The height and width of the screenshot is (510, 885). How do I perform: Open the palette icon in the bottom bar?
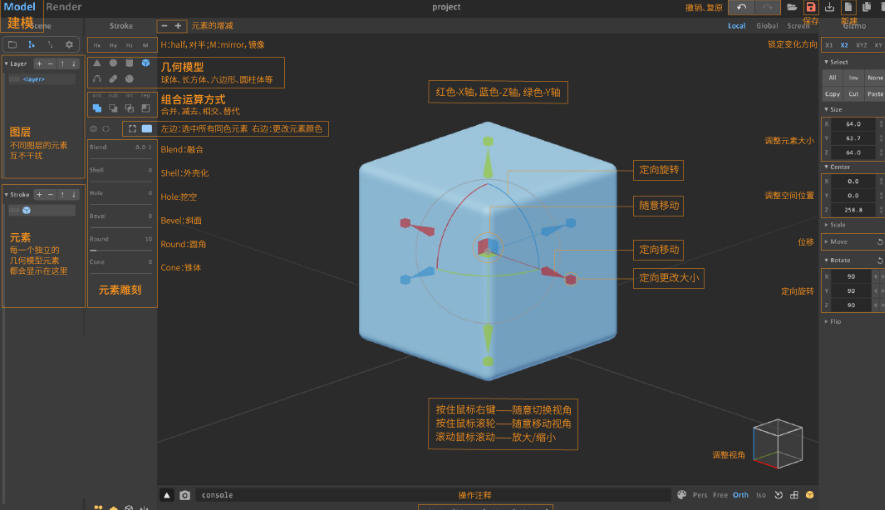681,495
